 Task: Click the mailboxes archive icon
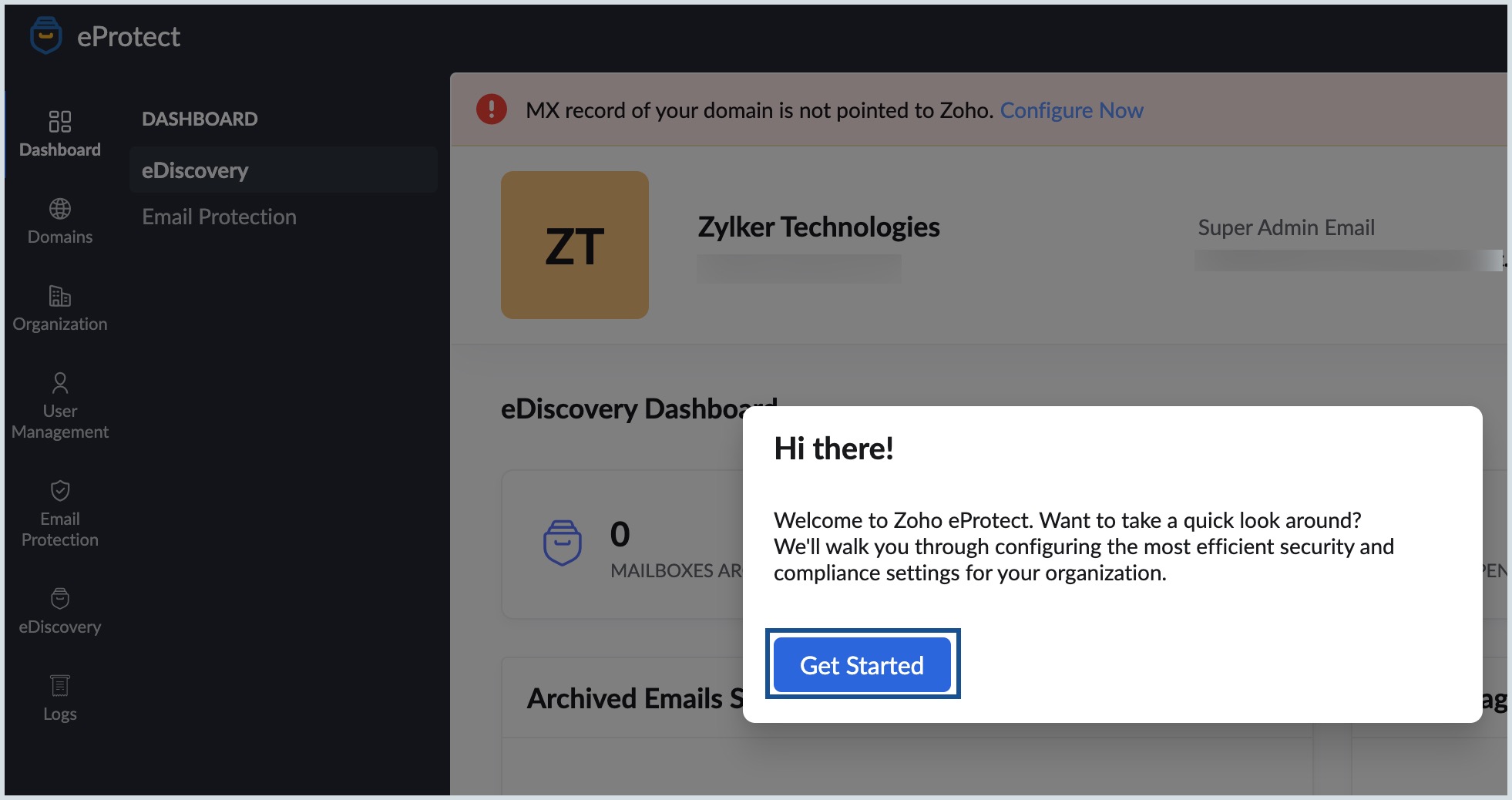pyautogui.click(x=563, y=543)
